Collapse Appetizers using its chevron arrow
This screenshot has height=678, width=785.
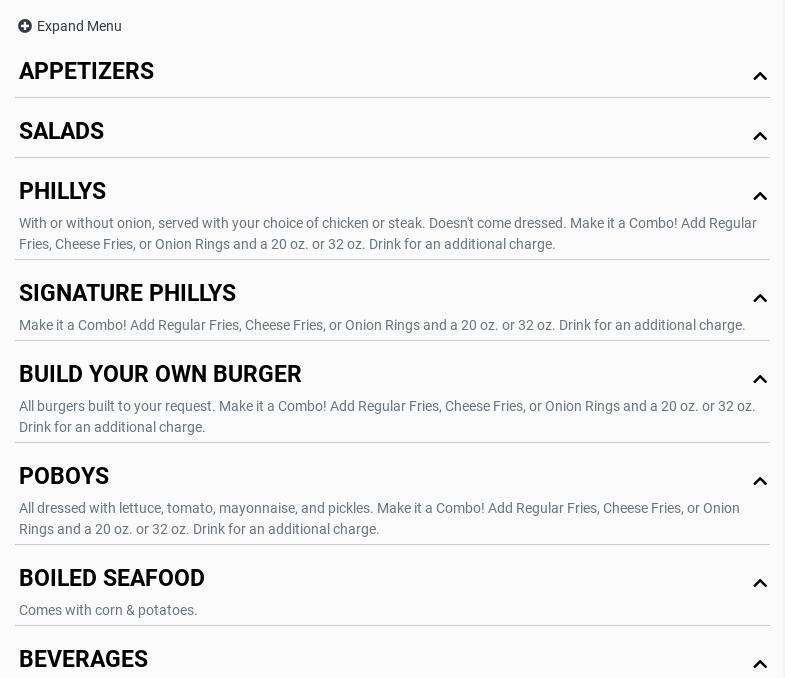point(760,76)
